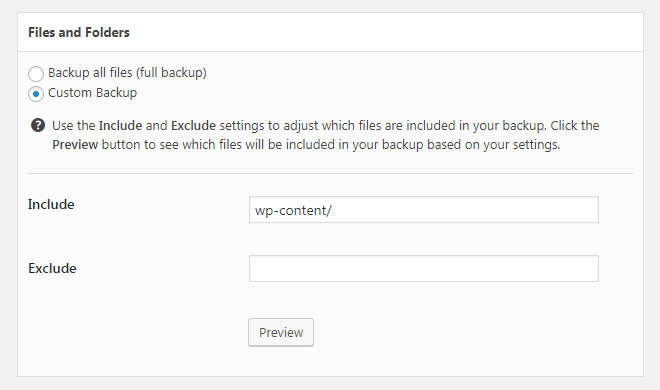Click the 'Backup all files (full backup)' label
660x390 pixels.
coord(127,72)
